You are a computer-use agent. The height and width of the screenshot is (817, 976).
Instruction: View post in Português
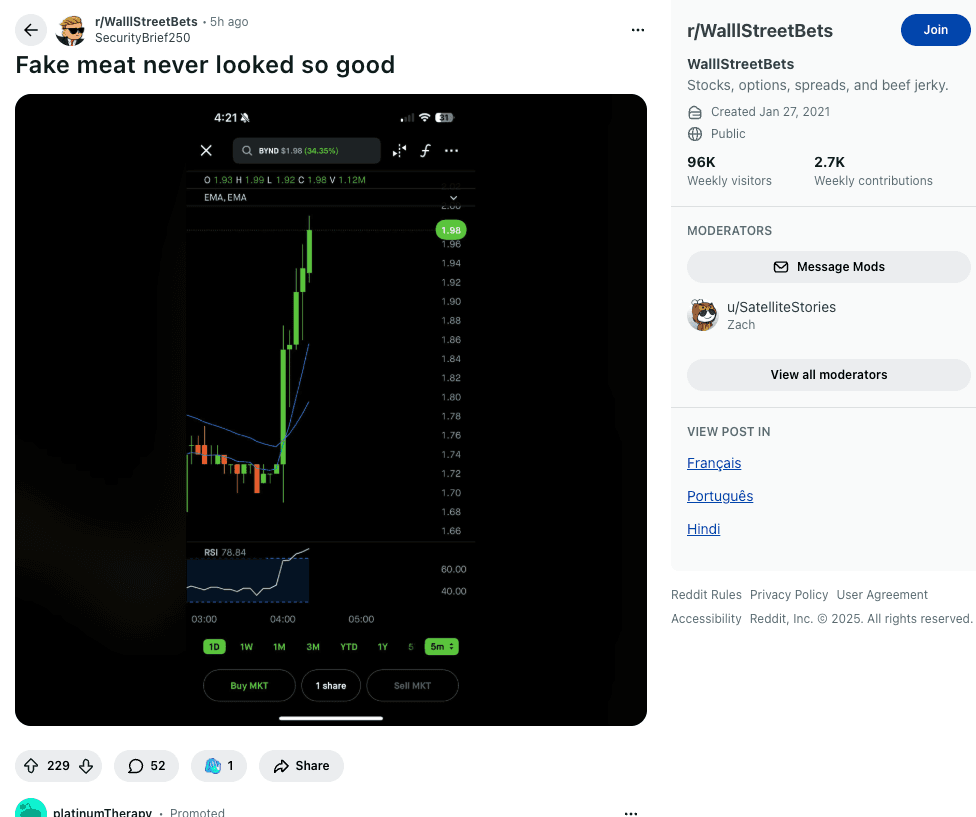pos(720,496)
